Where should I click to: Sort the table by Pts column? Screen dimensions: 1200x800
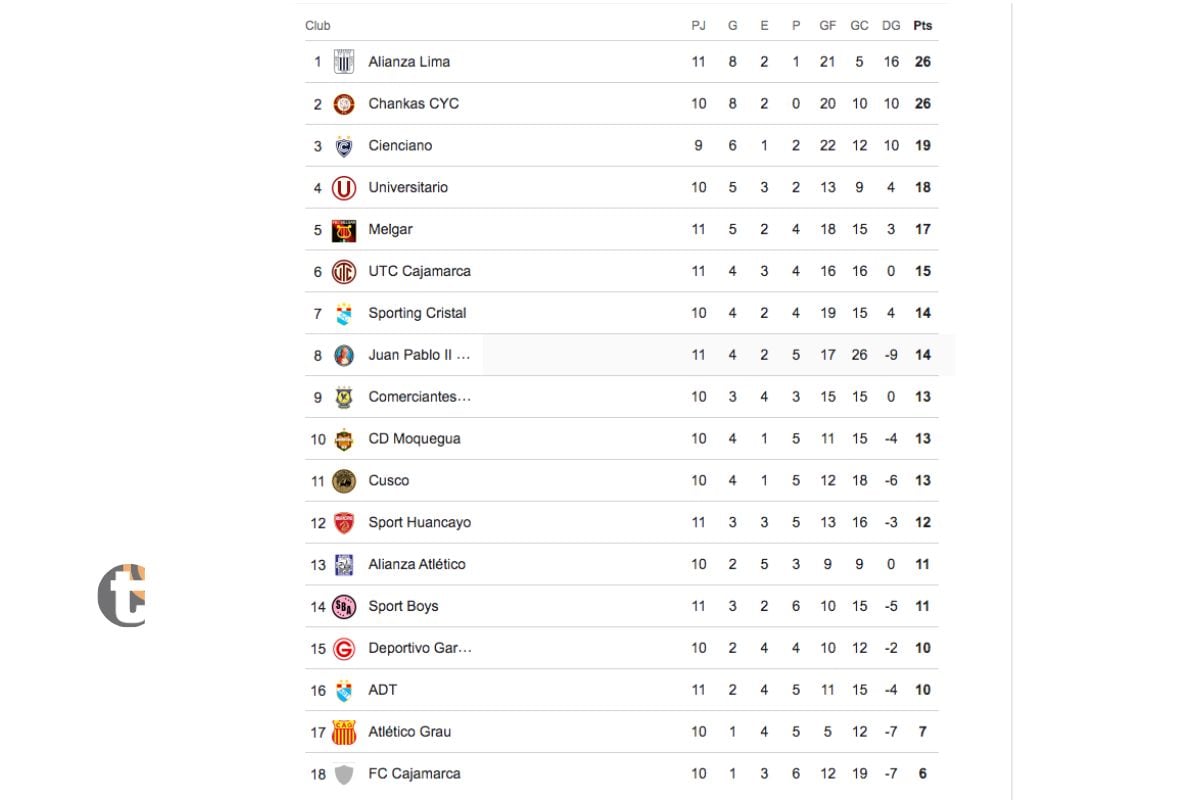pyautogui.click(x=922, y=25)
